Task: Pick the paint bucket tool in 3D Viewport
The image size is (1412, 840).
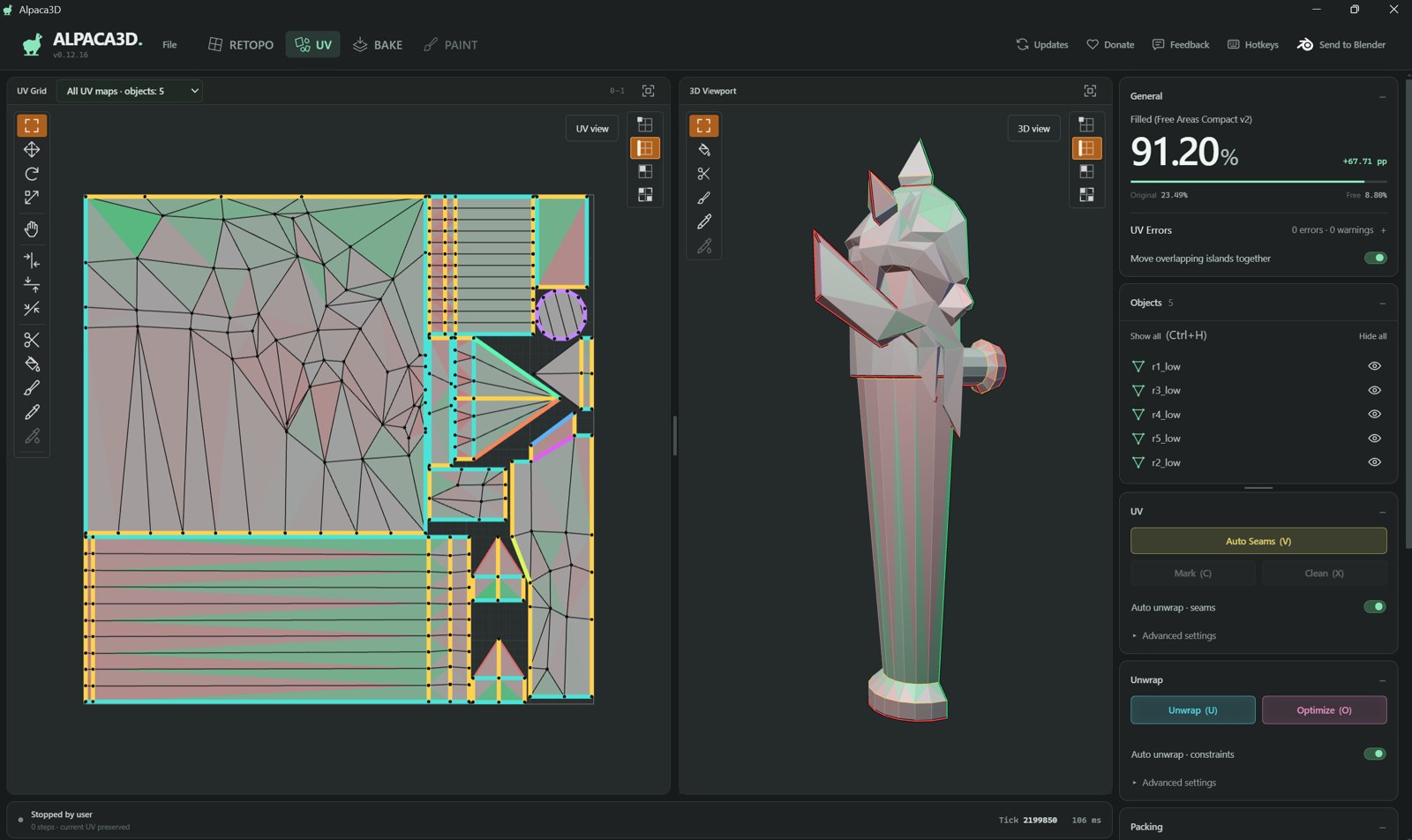Action: tap(703, 150)
